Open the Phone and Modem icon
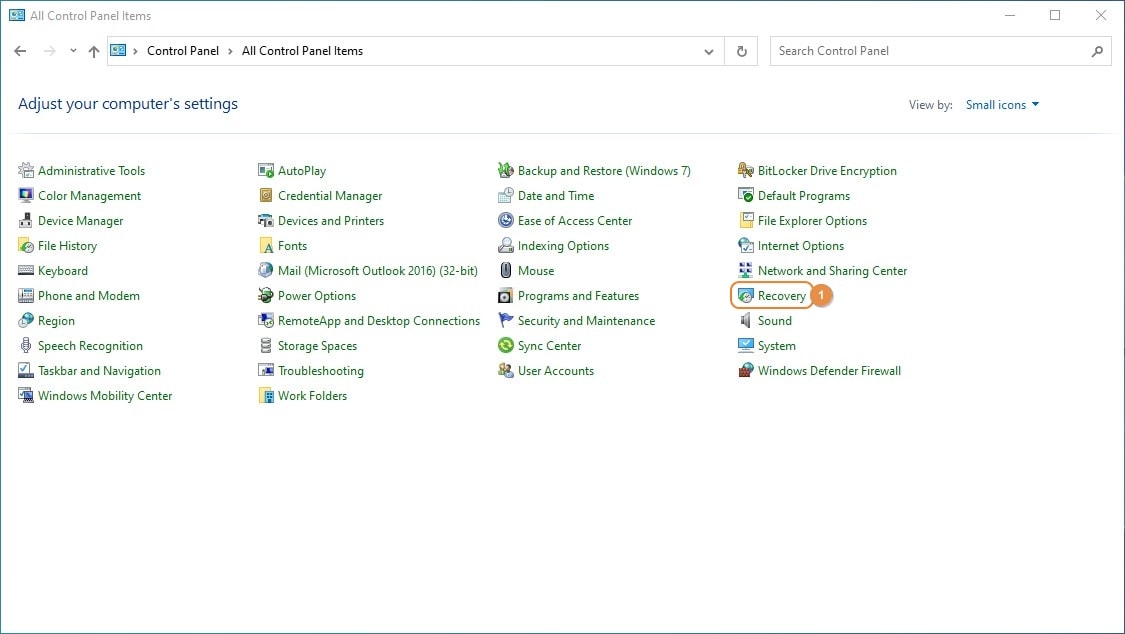Viewport: 1125px width, 634px height. [x=26, y=295]
